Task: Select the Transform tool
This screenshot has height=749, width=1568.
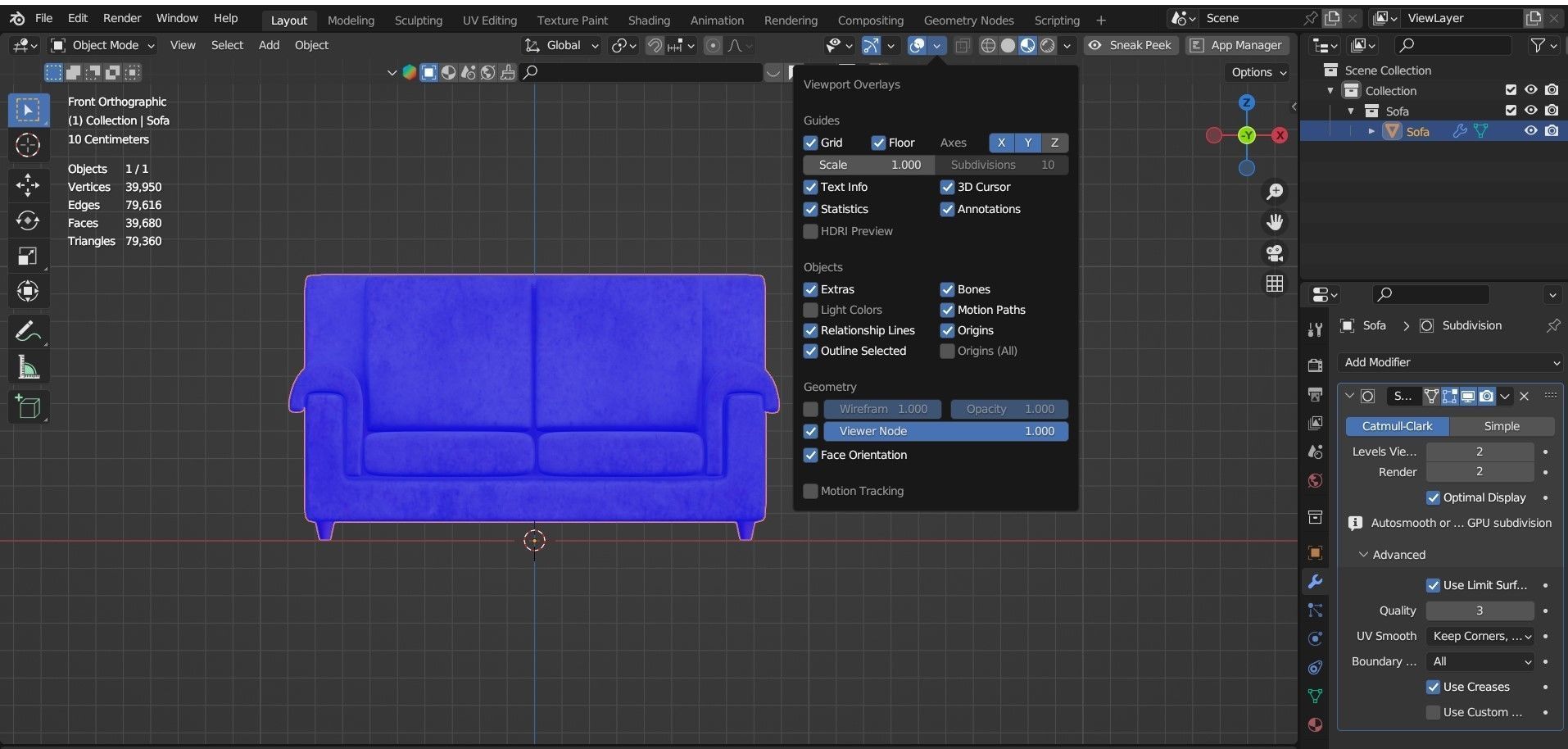Action: (x=28, y=291)
